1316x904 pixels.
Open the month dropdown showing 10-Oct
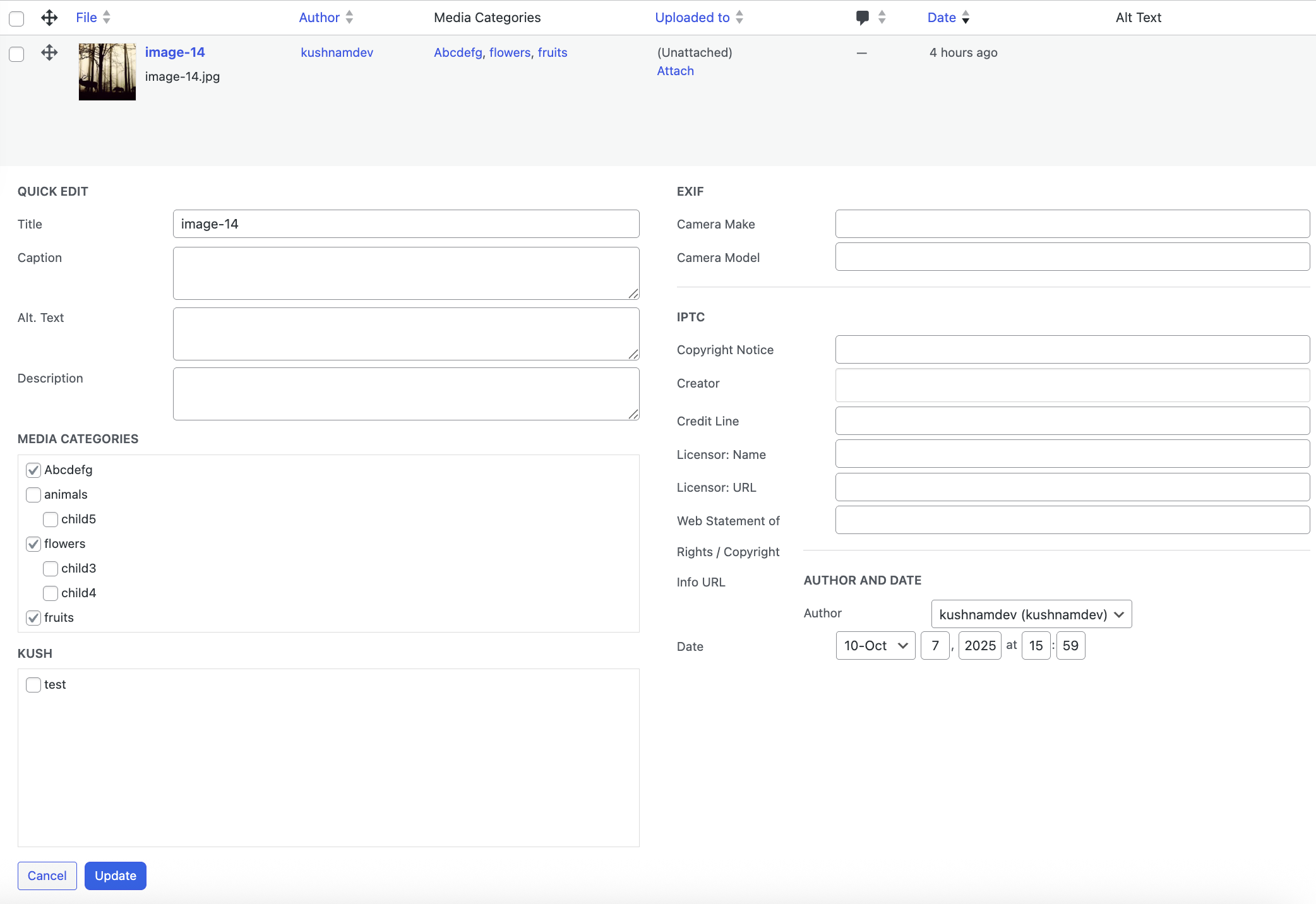[x=875, y=646]
